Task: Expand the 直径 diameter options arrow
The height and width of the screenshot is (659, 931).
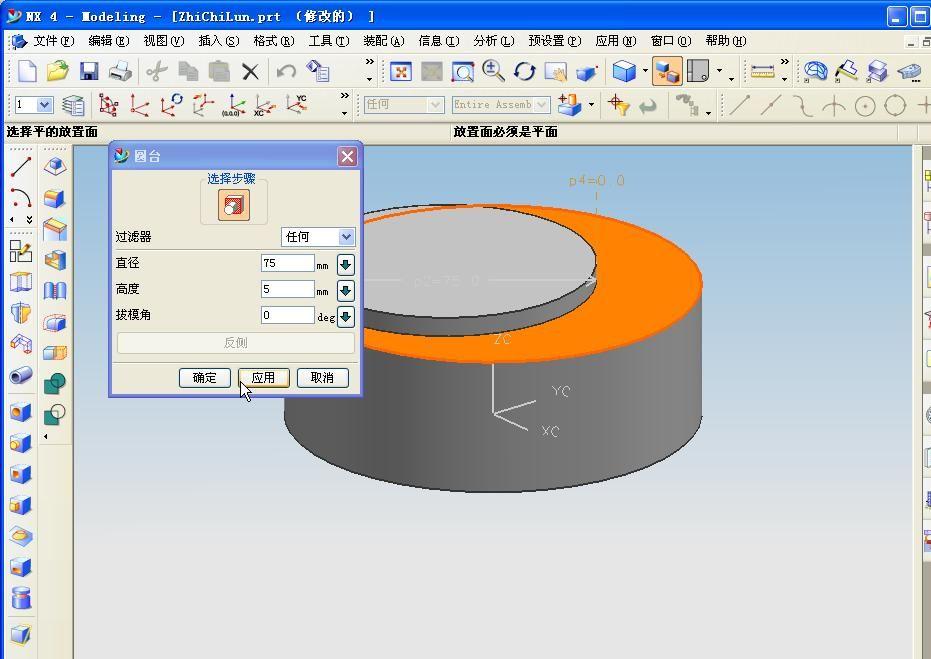Action: click(345, 264)
